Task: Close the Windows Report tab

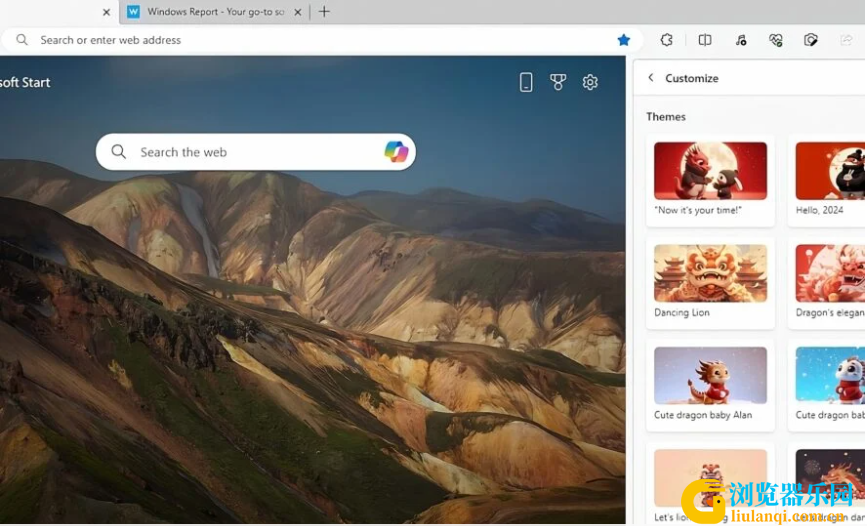Action: click(x=297, y=12)
